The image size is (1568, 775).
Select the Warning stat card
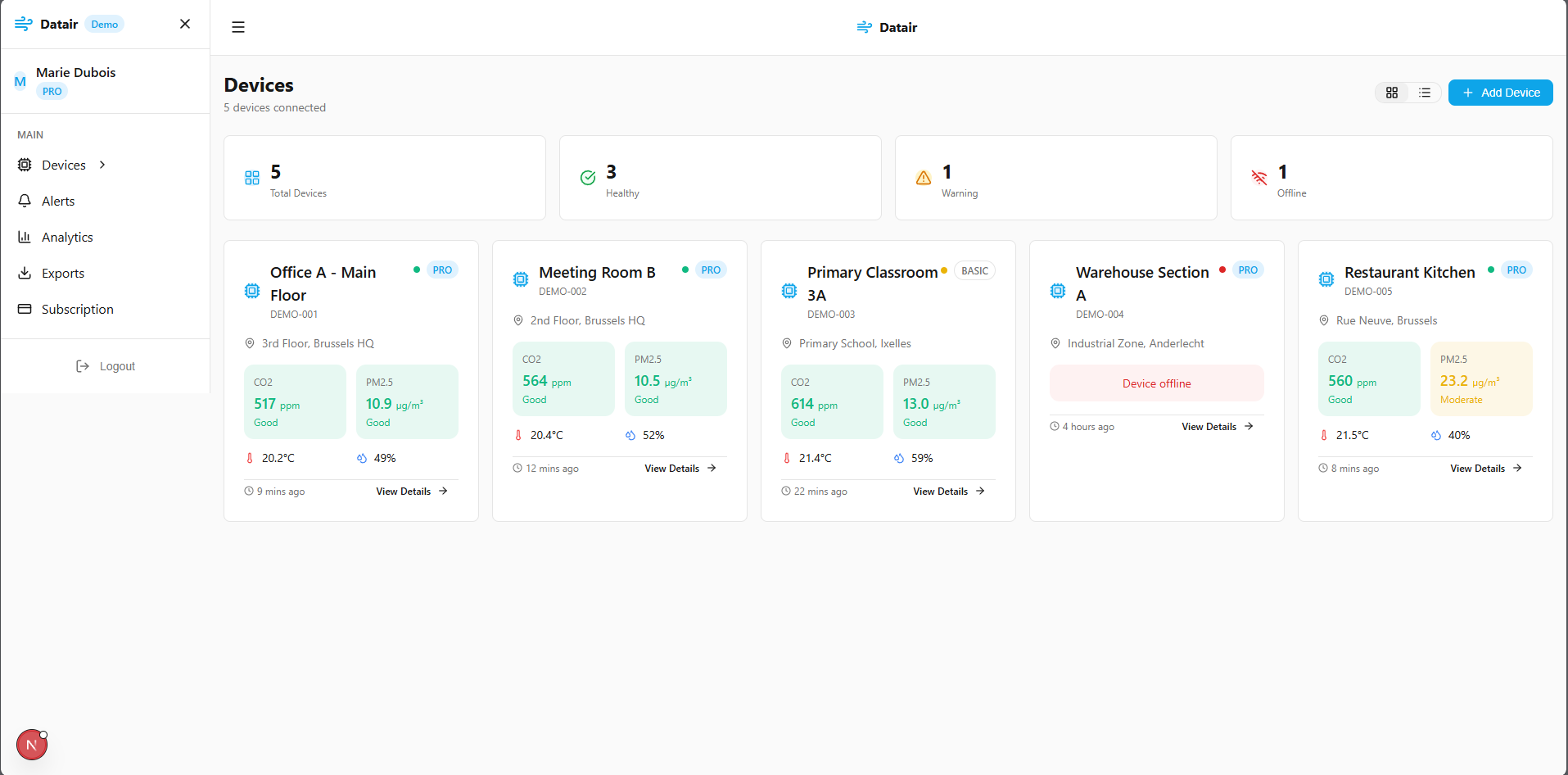coord(1056,178)
